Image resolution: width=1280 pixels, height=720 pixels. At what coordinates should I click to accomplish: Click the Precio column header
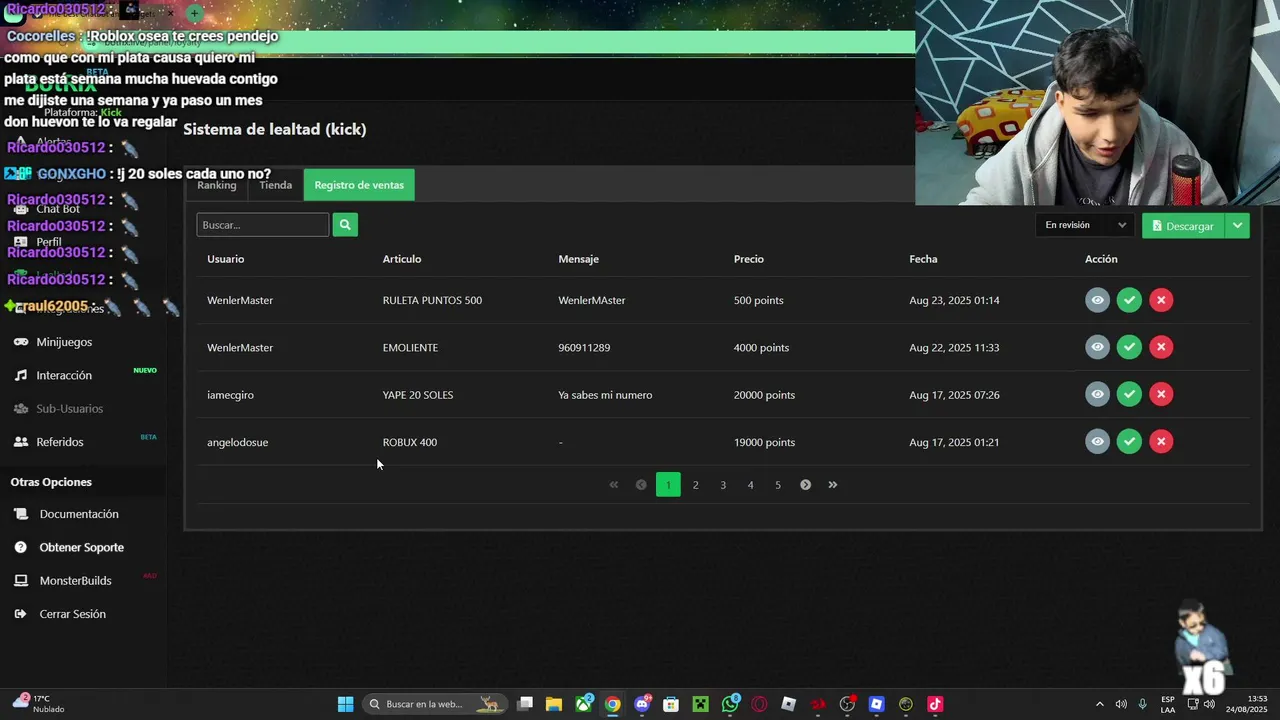pos(749,259)
